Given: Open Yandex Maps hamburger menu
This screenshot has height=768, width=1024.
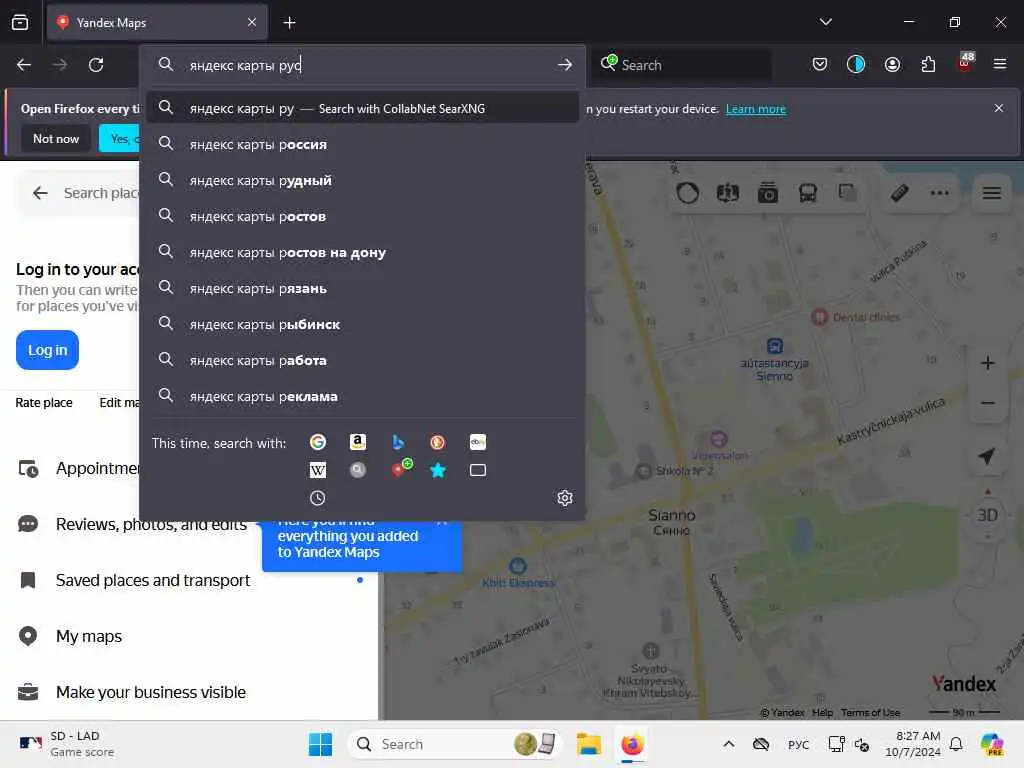Looking at the screenshot, I should [992, 193].
